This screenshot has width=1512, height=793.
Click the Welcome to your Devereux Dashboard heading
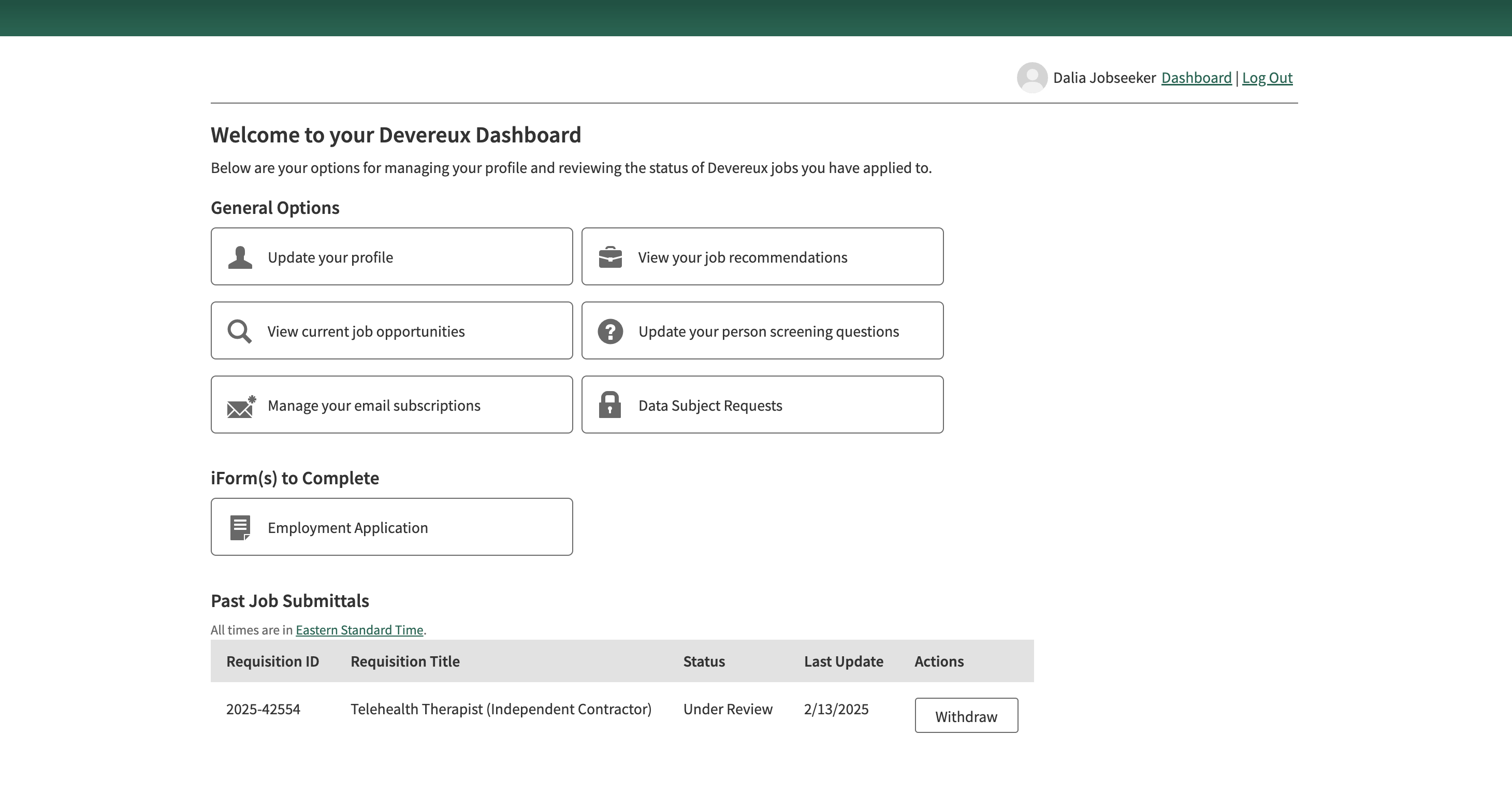pos(396,135)
